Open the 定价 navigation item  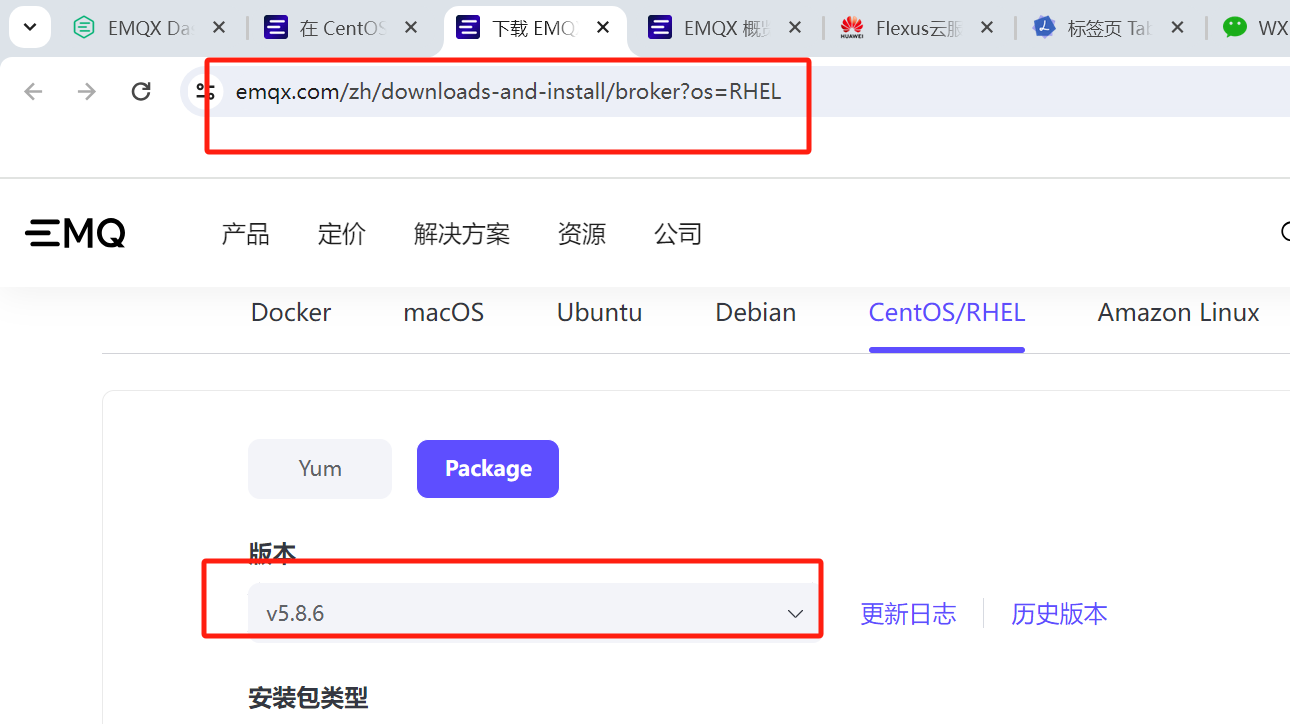click(x=342, y=234)
